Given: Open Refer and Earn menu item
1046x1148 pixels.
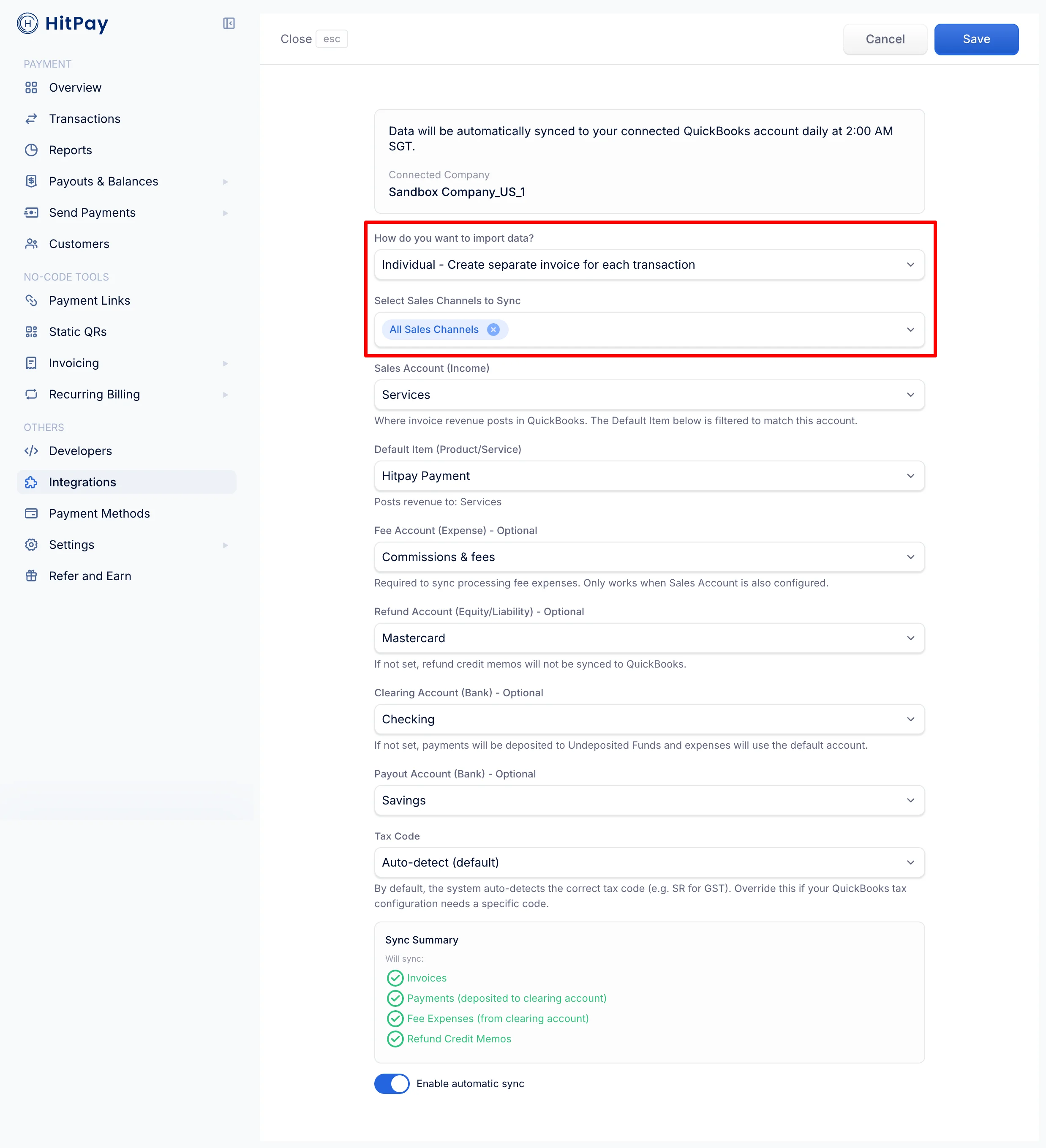Looking at the screenshot, I should coord(126,576).
